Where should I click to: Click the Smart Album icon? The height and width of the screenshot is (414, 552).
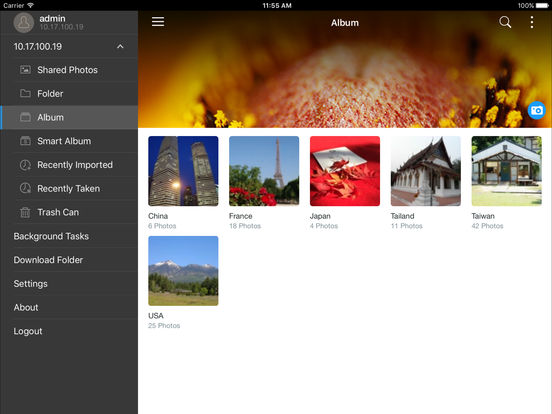(25, 141)
